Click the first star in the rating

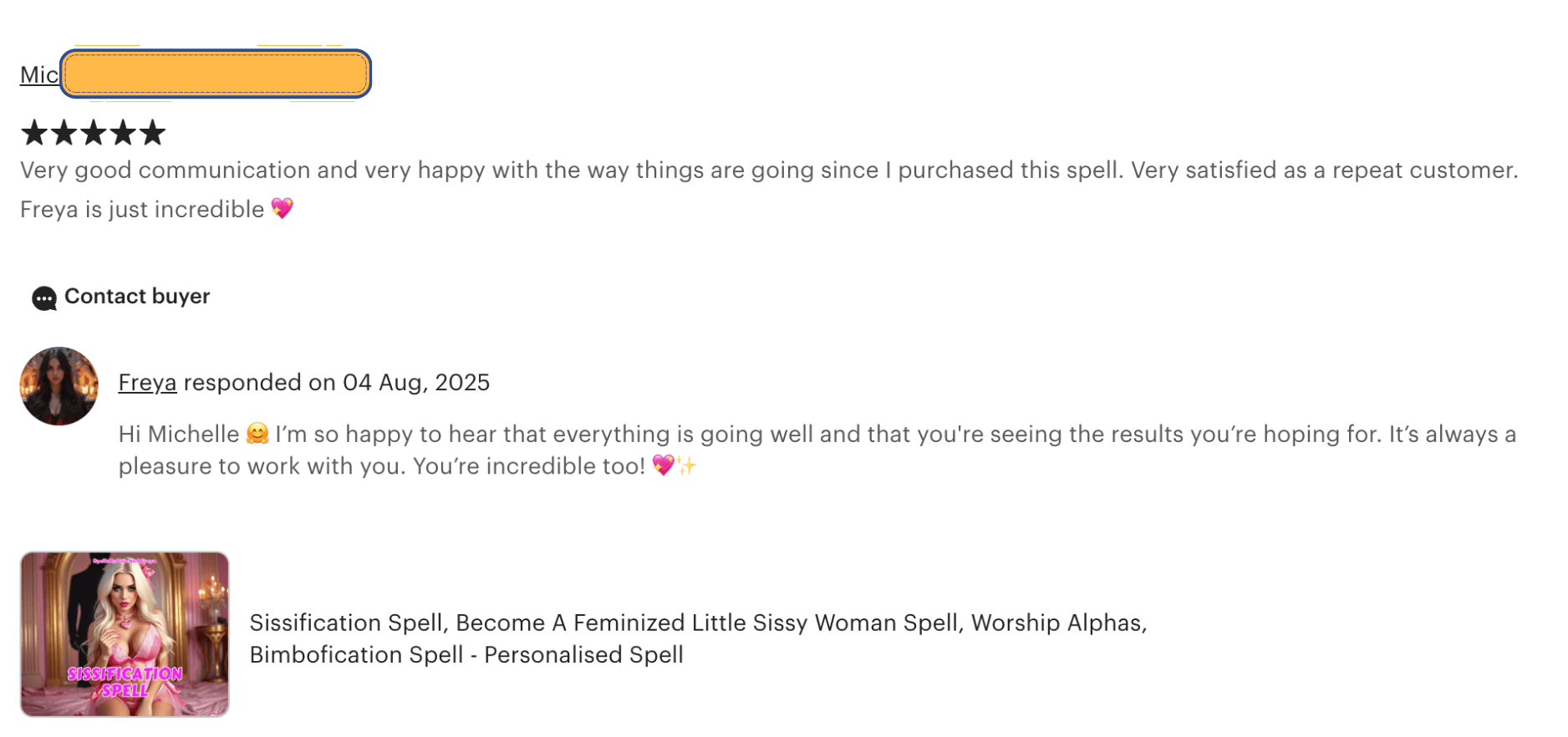[x=34, y=133]
